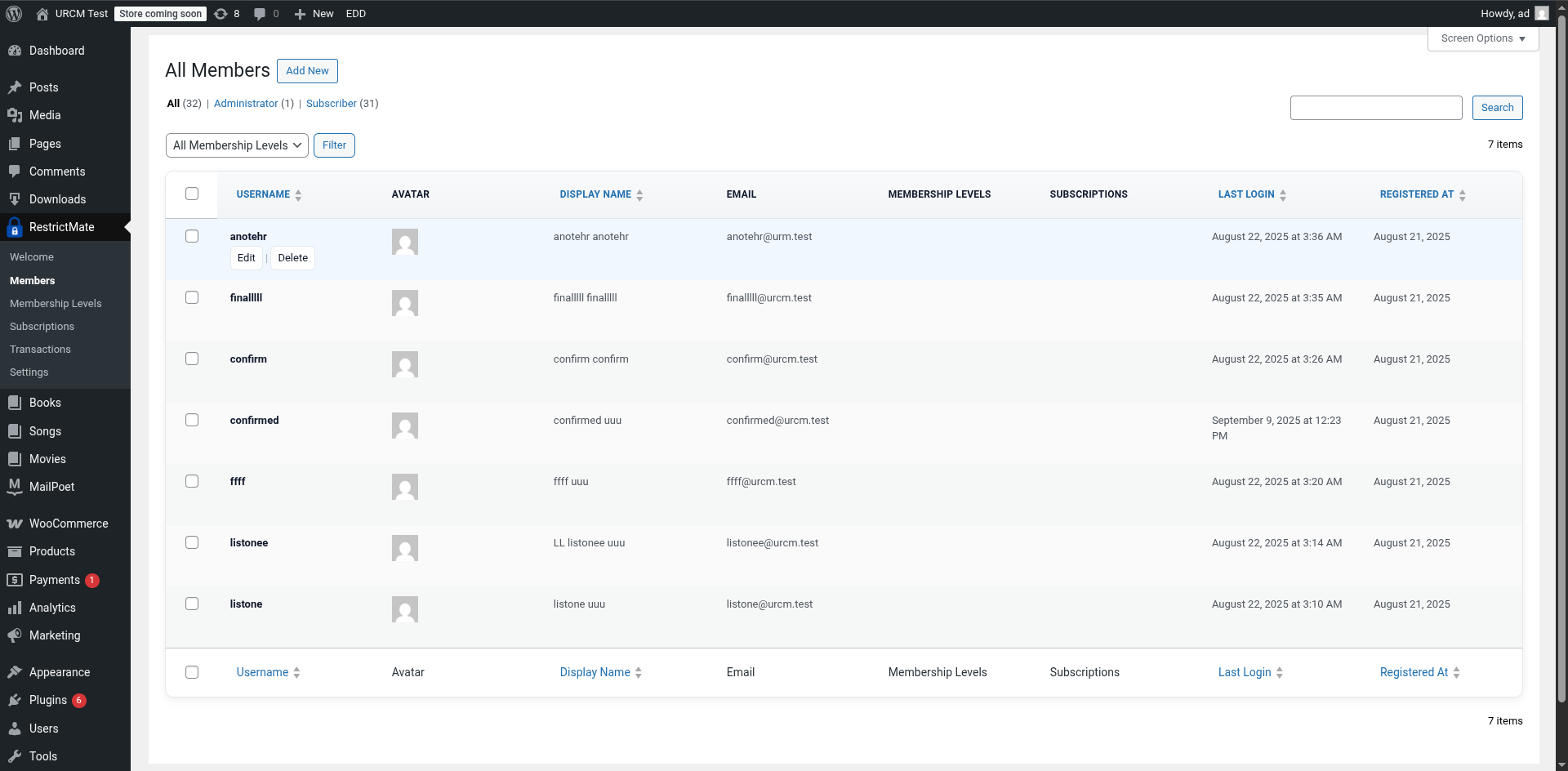Click the Plugins plug icon

point(15,701)
